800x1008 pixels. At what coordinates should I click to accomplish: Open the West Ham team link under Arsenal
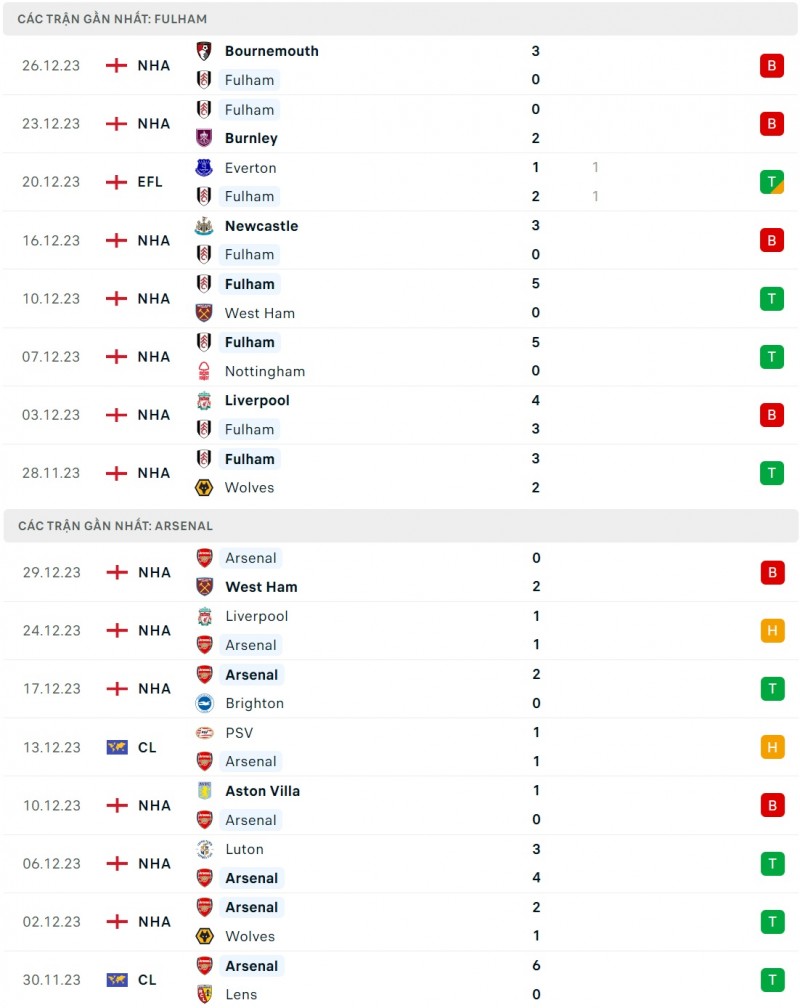(x=261, y=587)
